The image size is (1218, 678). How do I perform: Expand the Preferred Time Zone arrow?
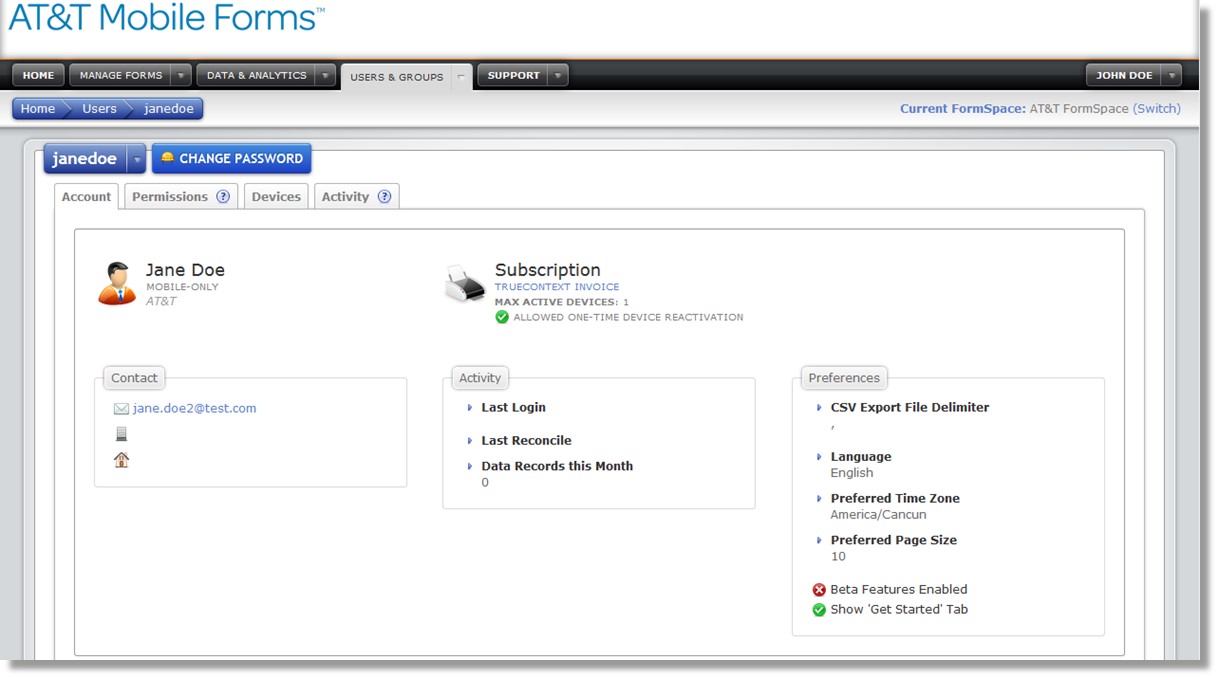(819, 499)
